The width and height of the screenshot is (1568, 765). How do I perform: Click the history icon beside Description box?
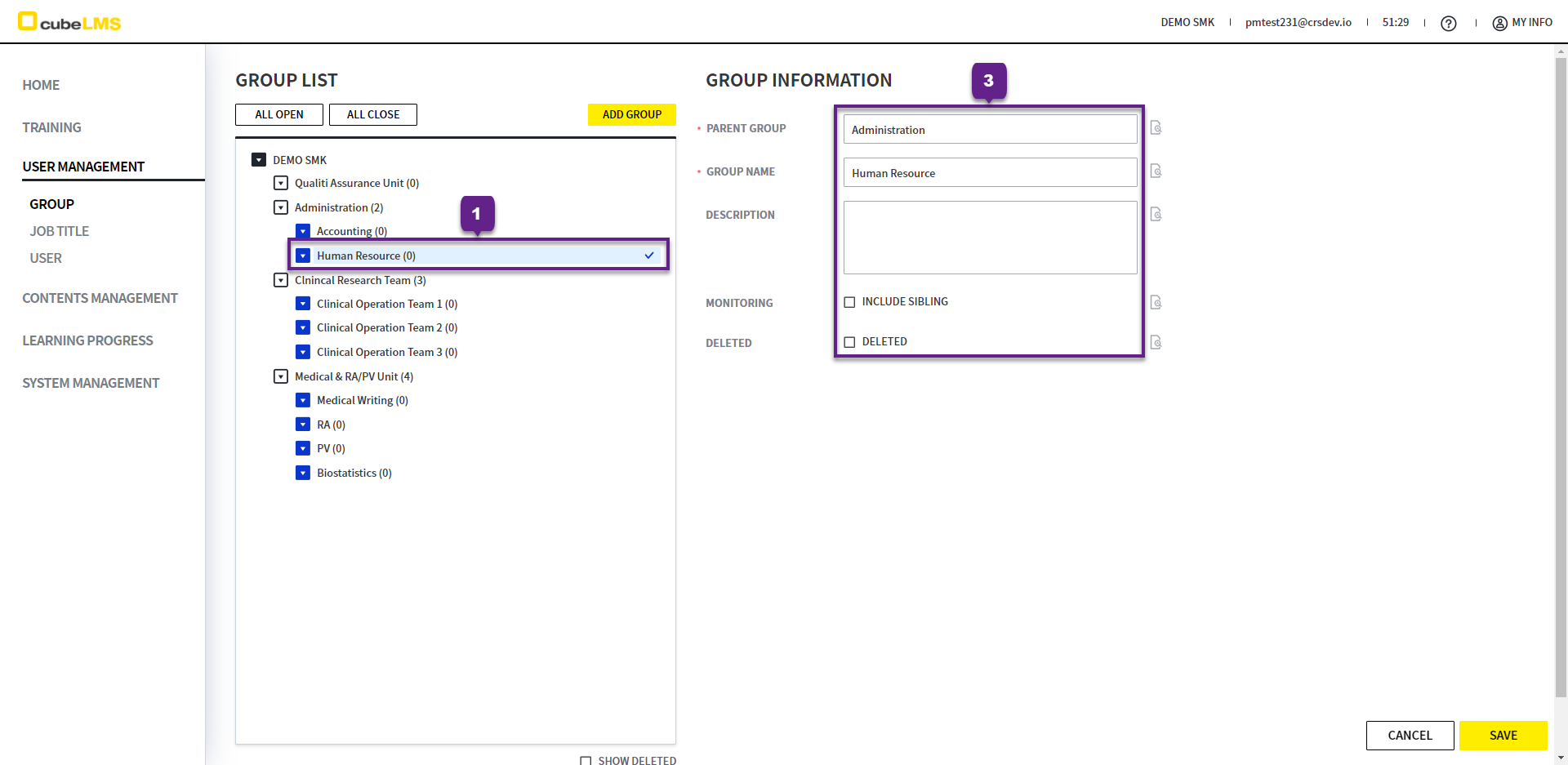click(1156, 215)
